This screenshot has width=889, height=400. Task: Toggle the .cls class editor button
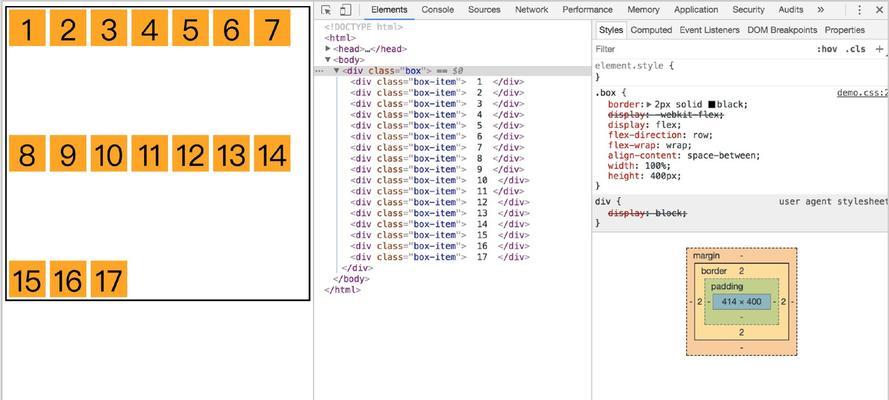click(856, 49)
